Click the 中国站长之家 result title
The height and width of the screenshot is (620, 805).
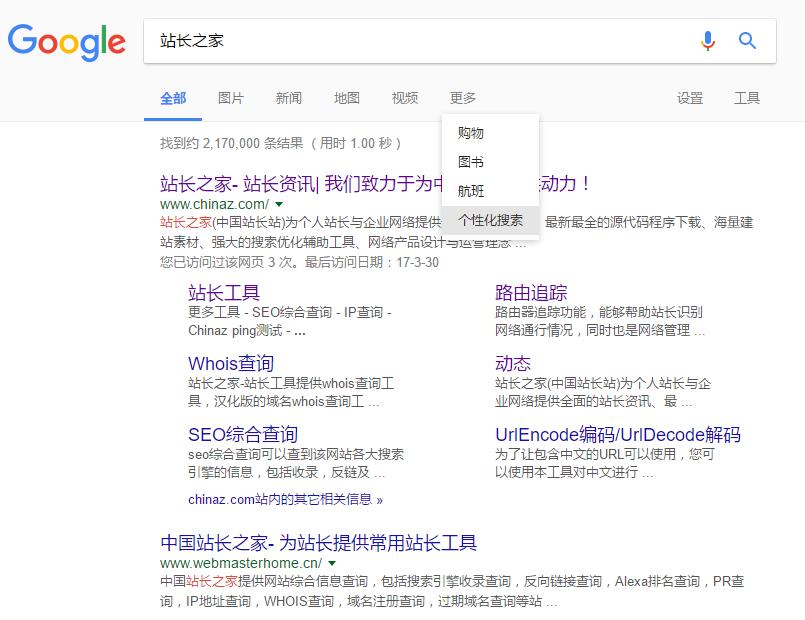(x=318, y=543)
